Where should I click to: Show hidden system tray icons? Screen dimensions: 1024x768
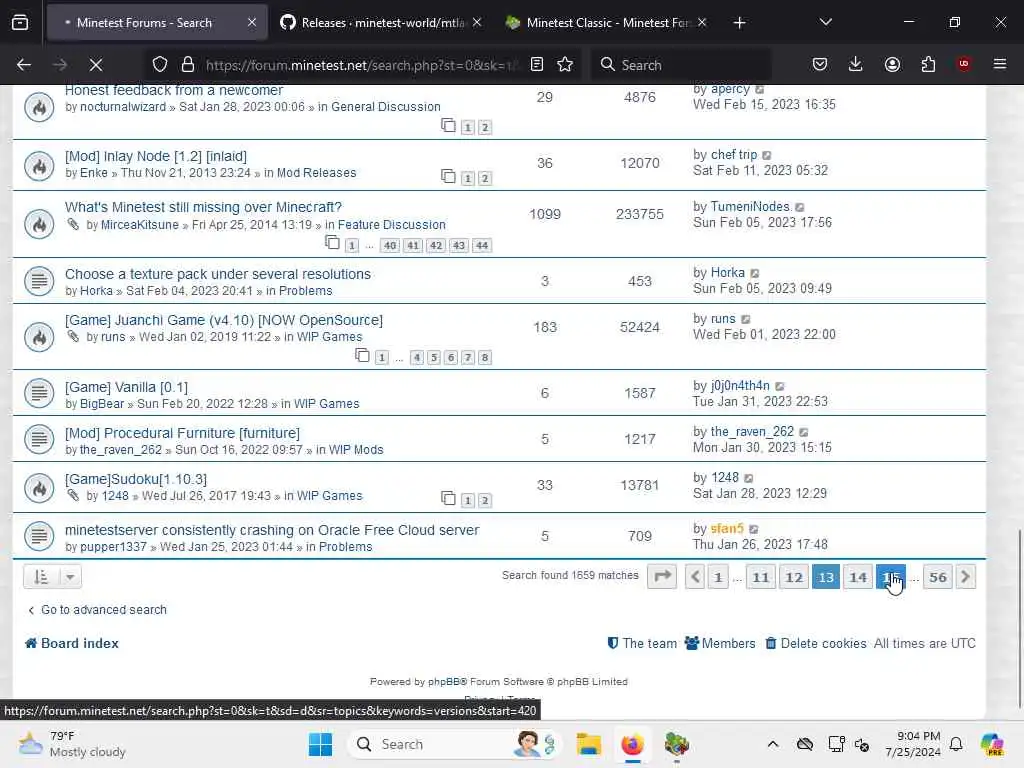click(773, 744)
